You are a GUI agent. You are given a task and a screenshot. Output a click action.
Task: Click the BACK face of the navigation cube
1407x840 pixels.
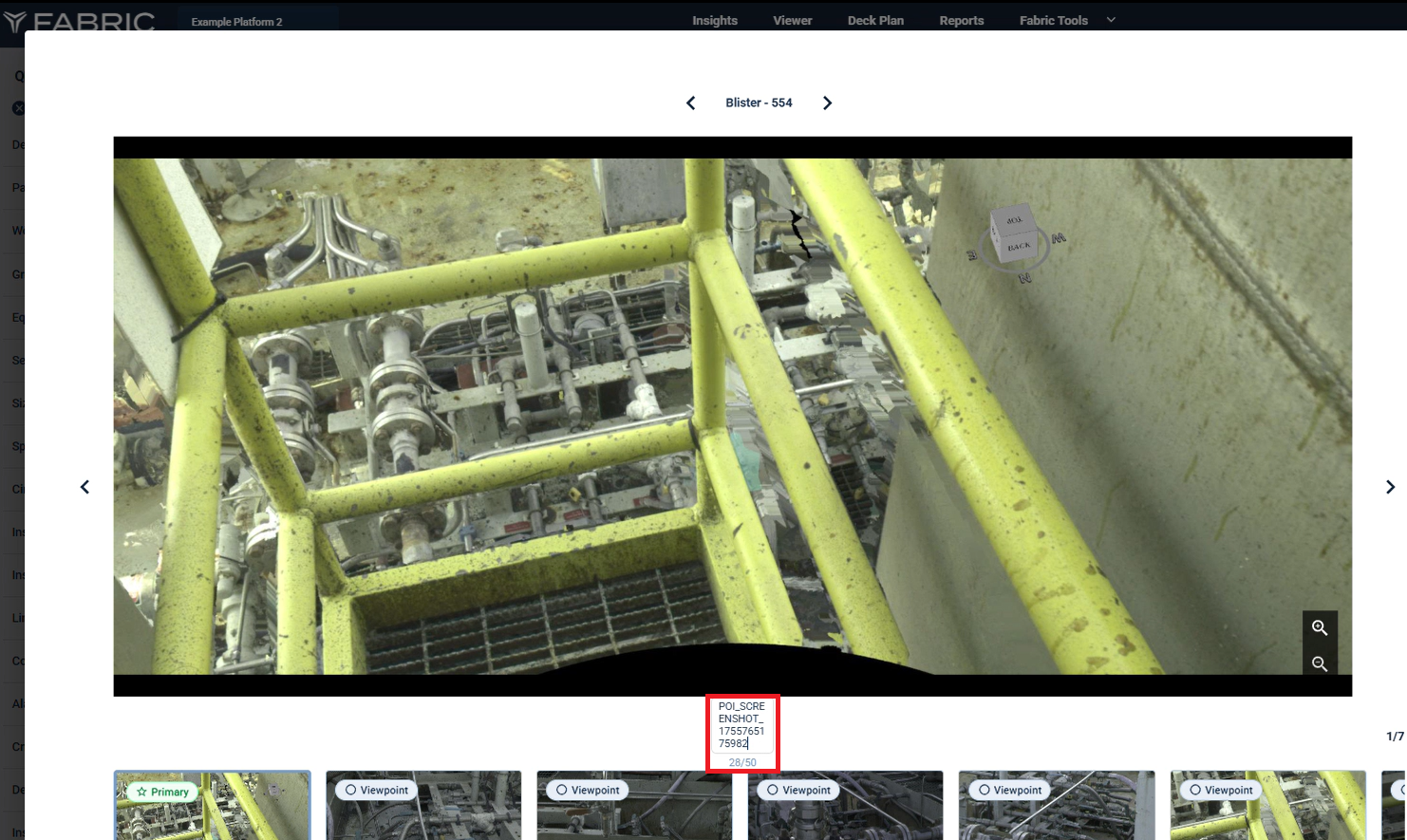click(1019, 247)
